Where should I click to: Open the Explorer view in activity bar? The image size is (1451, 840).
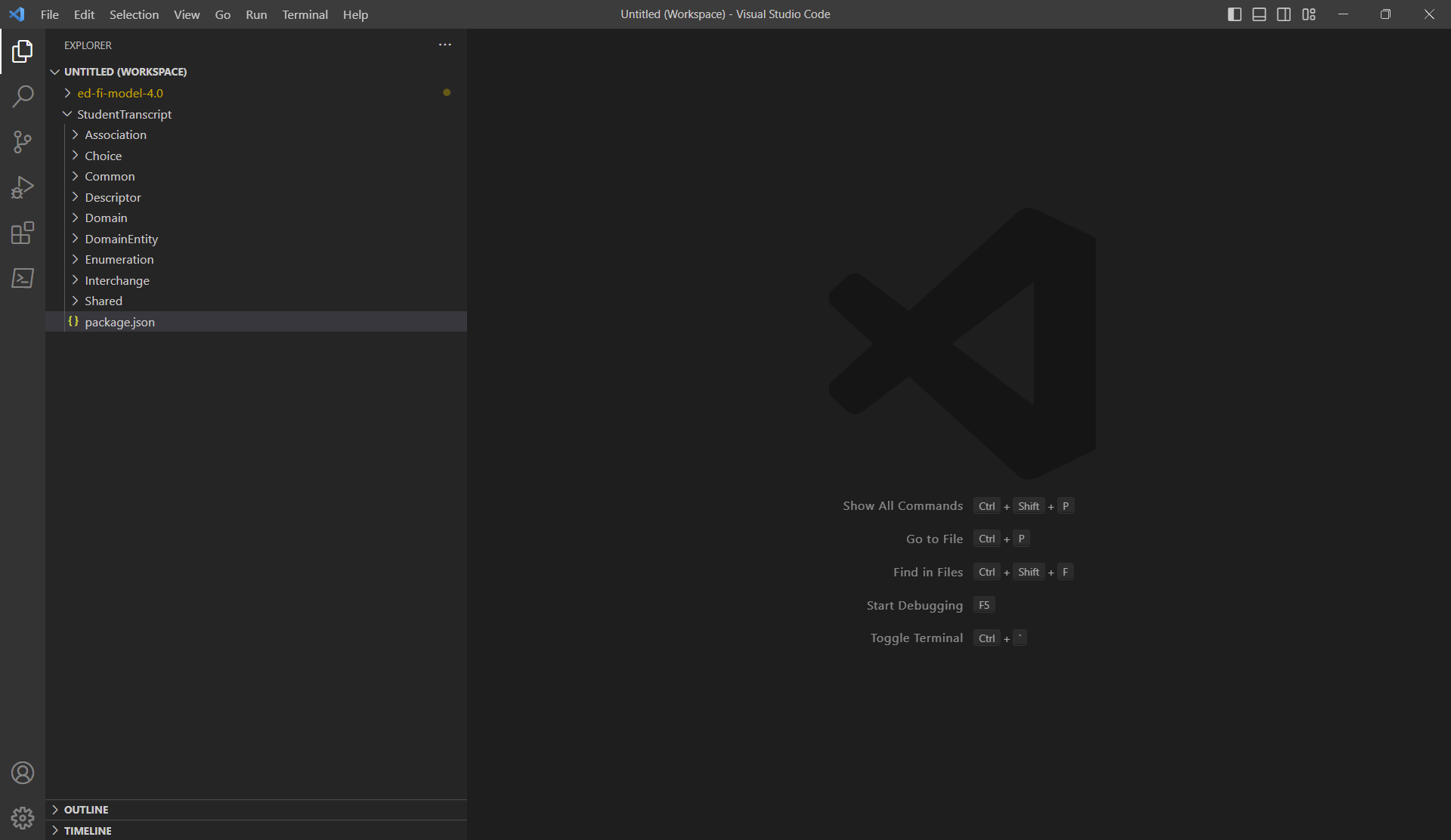(23, 51)
